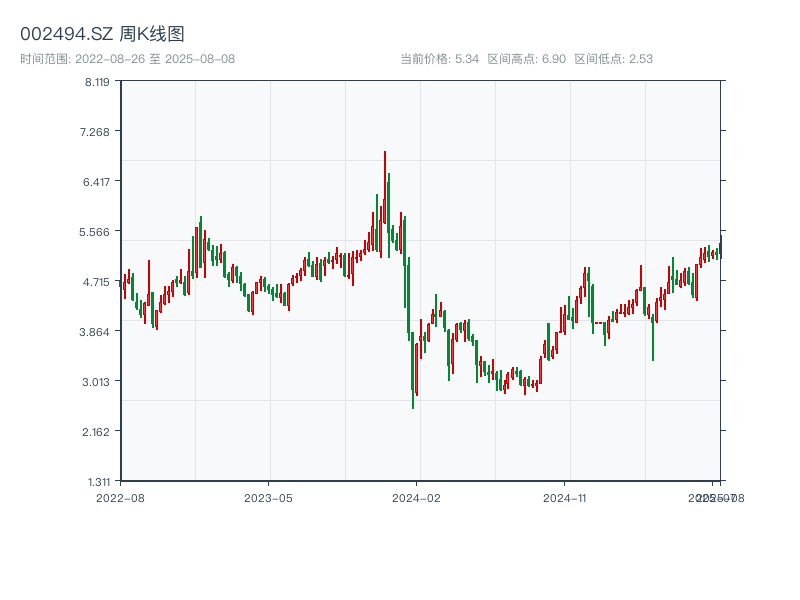800x600 pixels.
Task: Click the 区间高点 6.90 label
Action: (526, 59)
